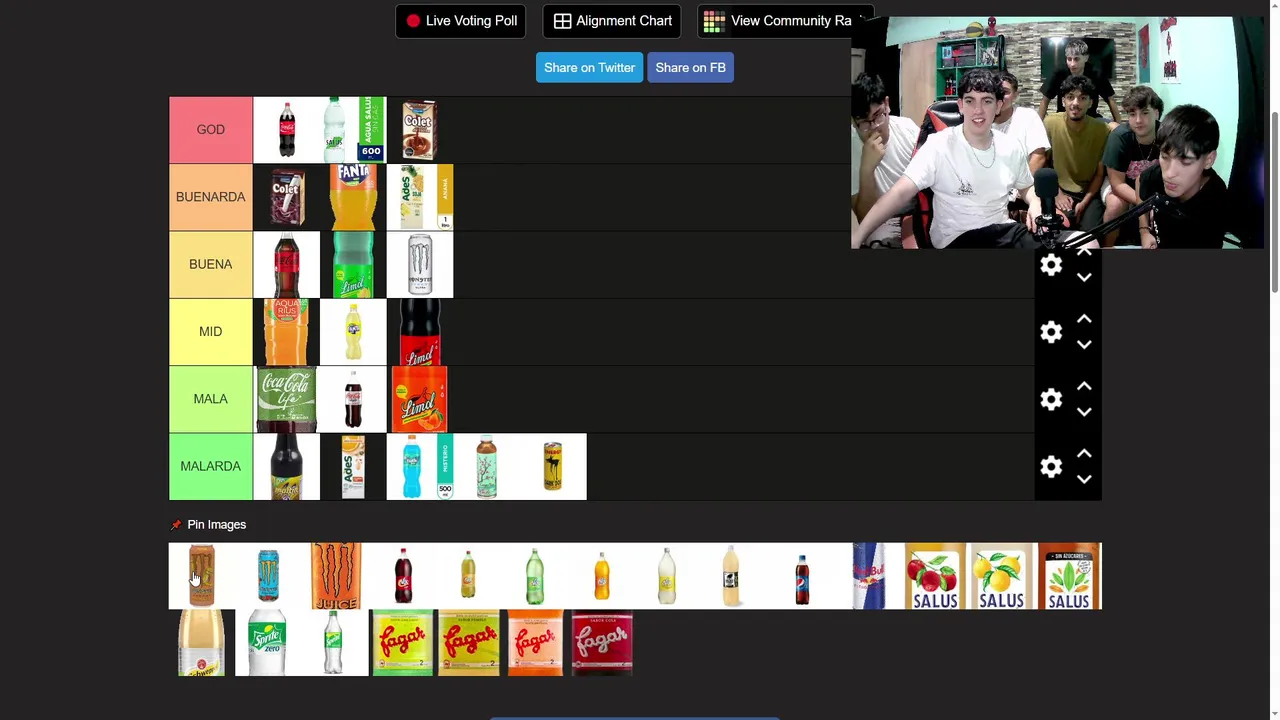Select the Coca-Cola bottle in BUENA tier
1280x720 pixels.
point(287,264)
